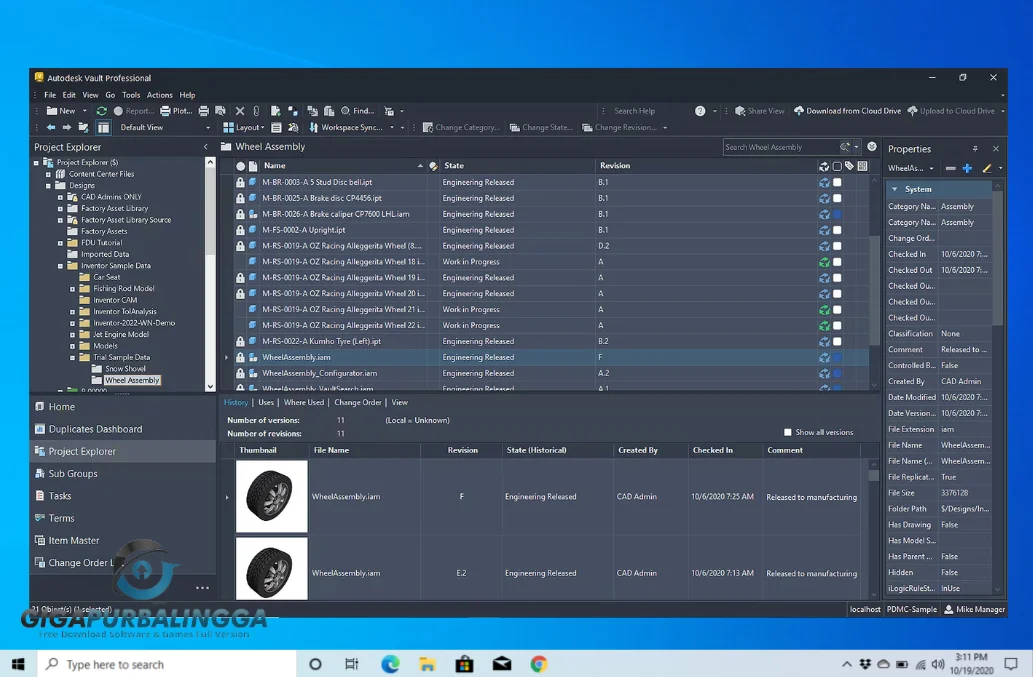The height and width of the screenshot is (677, 1033).
Task: Select the Find icon in the toolbar
Action: coord(345,111)
